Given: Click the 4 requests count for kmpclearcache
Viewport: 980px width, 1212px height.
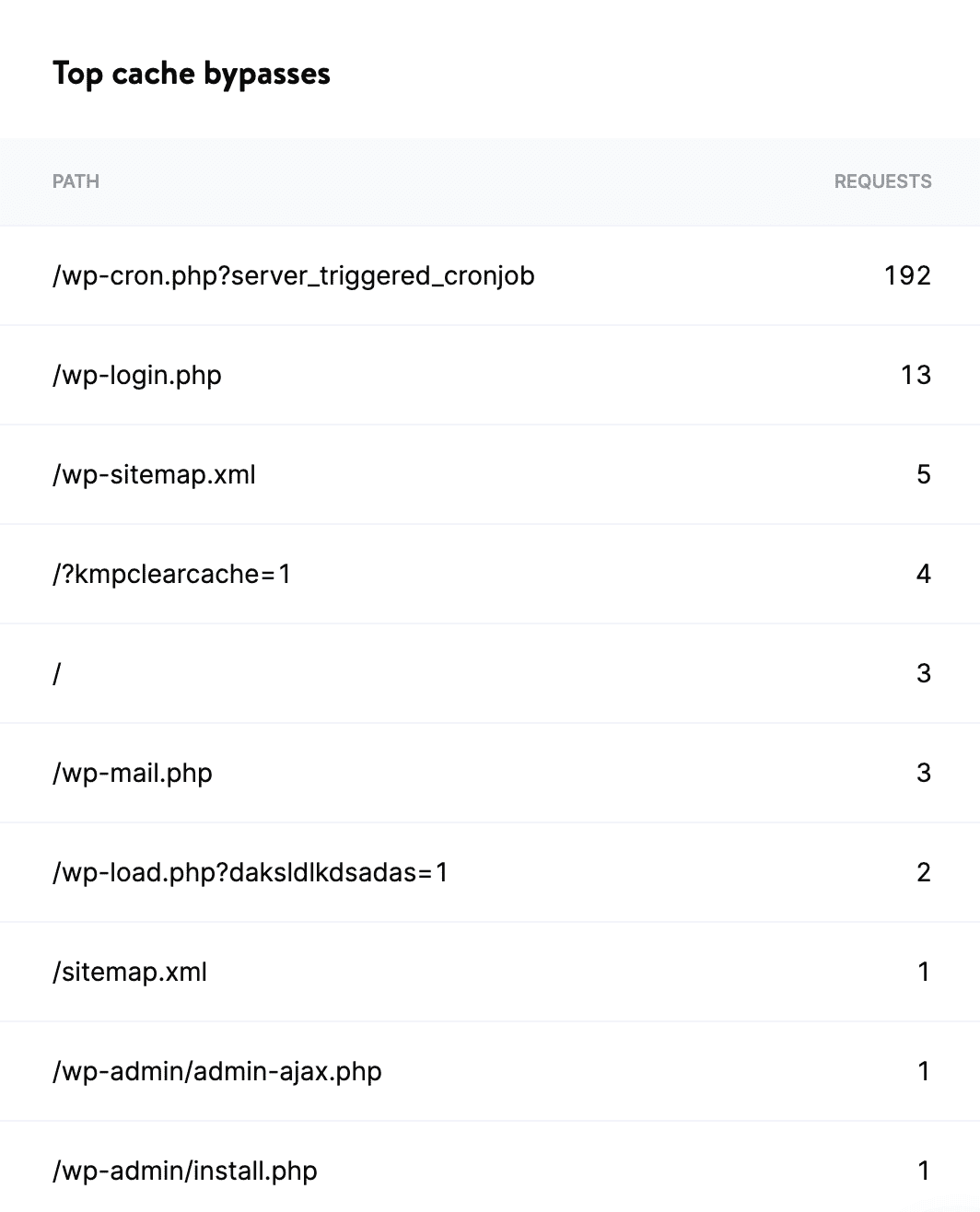Looking at the screenshot, I should click(925, 574).
